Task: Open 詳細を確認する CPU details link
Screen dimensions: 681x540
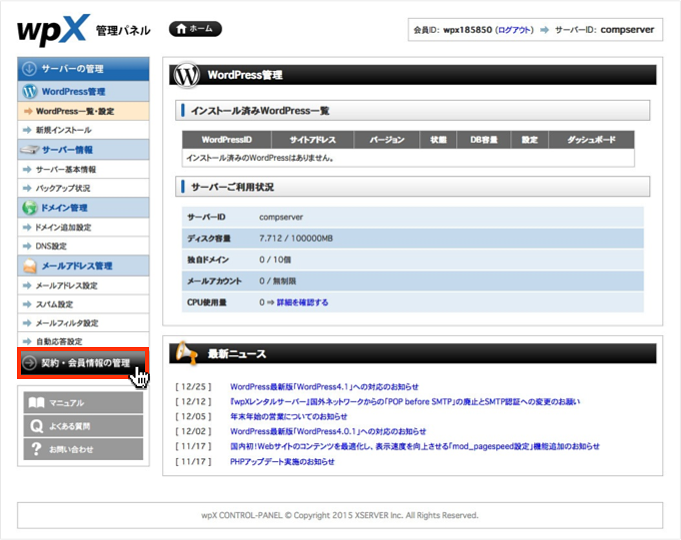Action: [x=302, y=302]
